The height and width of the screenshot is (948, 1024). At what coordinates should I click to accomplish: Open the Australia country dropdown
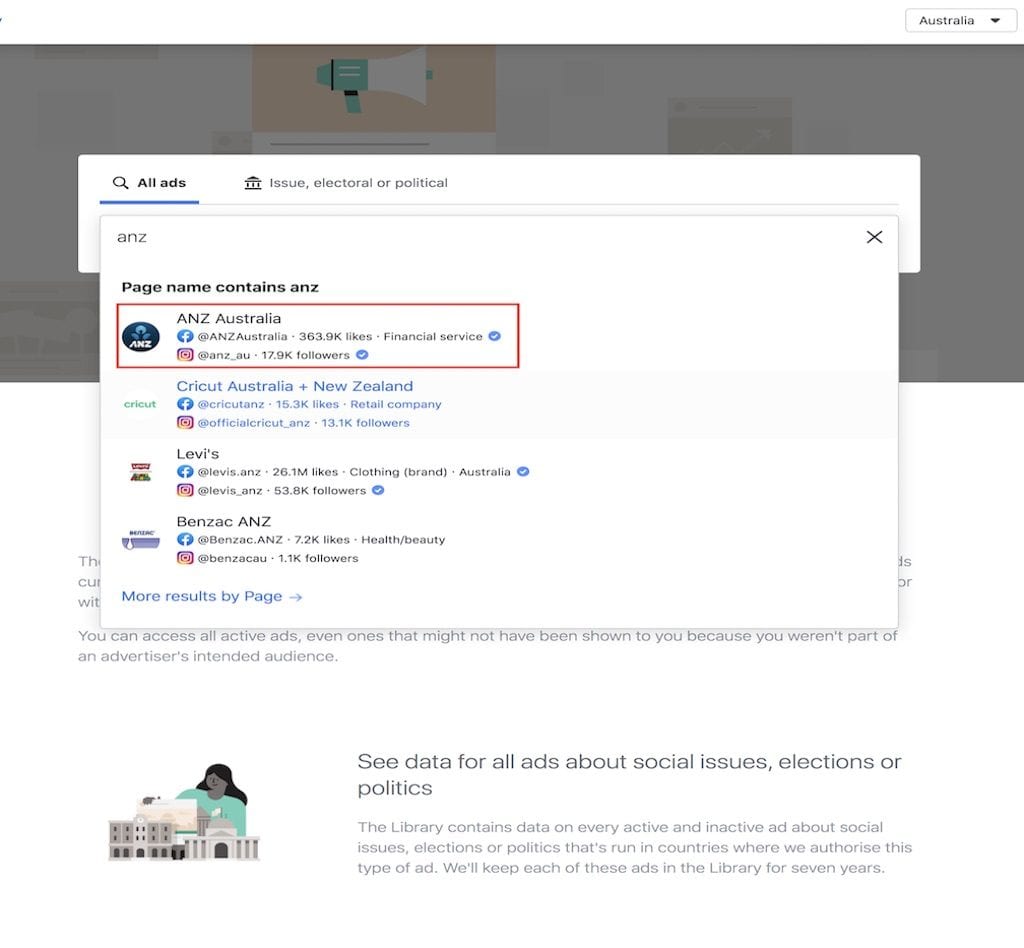pos(958,20)
